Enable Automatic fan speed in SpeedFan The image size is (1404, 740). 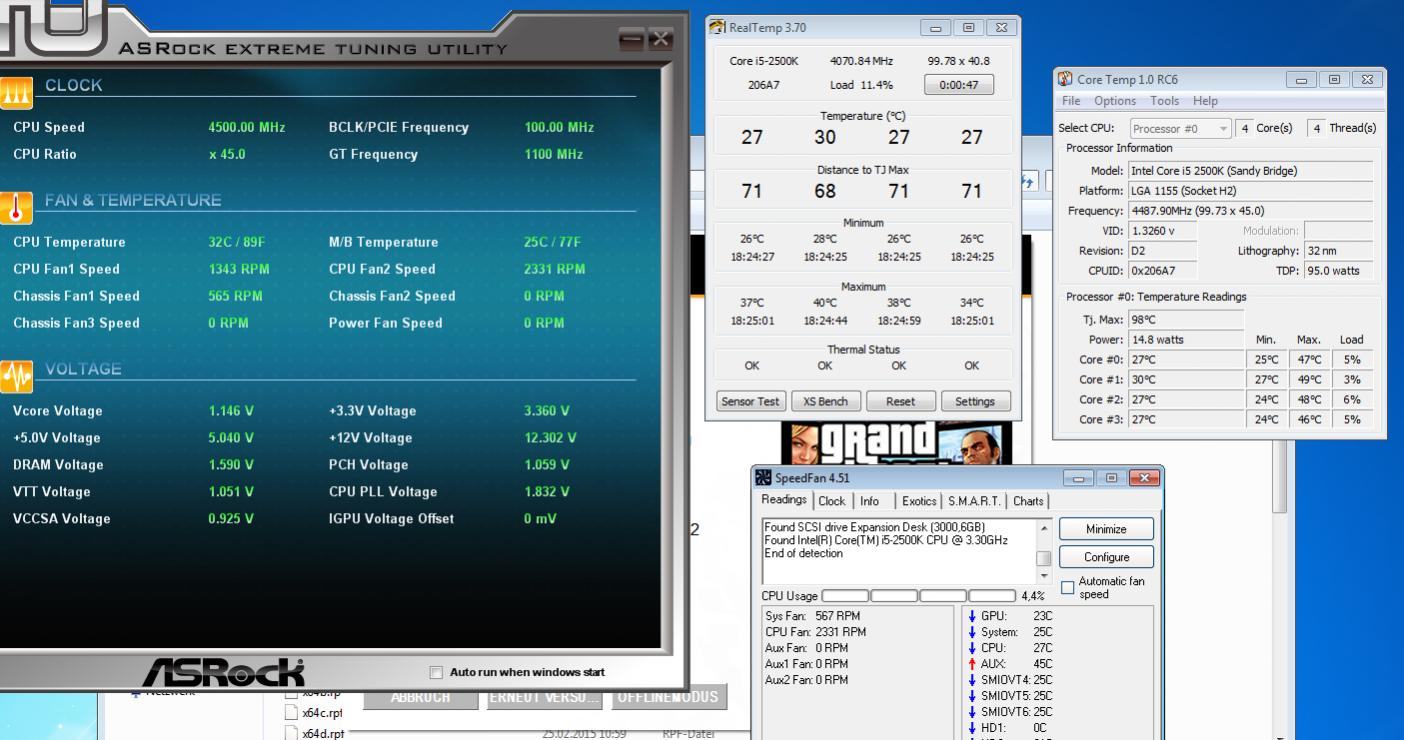1067,588
